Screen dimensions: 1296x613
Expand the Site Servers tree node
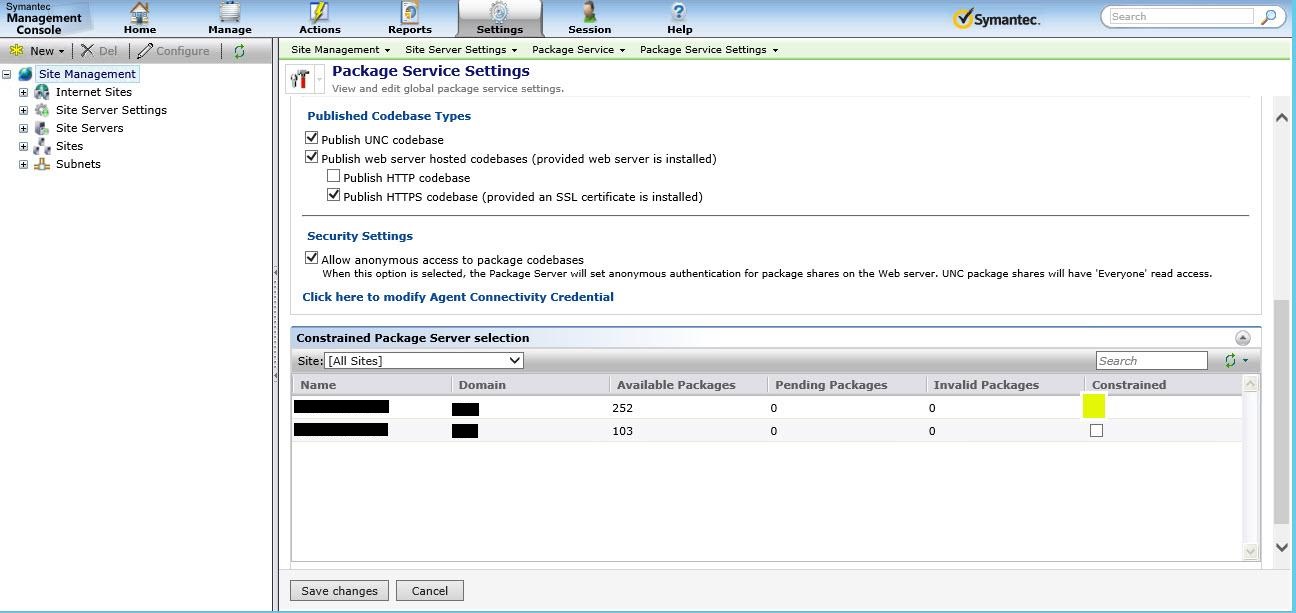click(24, 128)
